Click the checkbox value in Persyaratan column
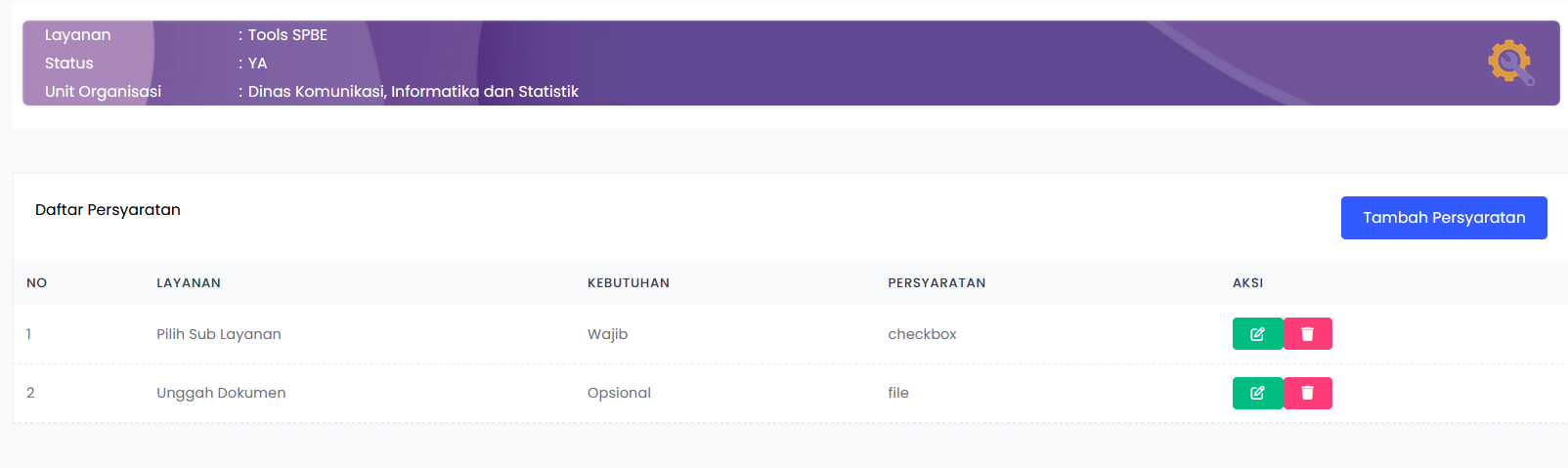 coord(922,334)
